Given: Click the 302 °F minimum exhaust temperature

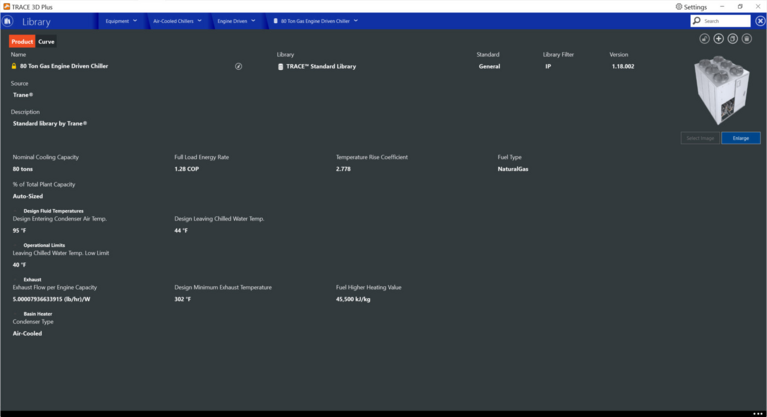Looking at the screenshot, I should point(182,299).
